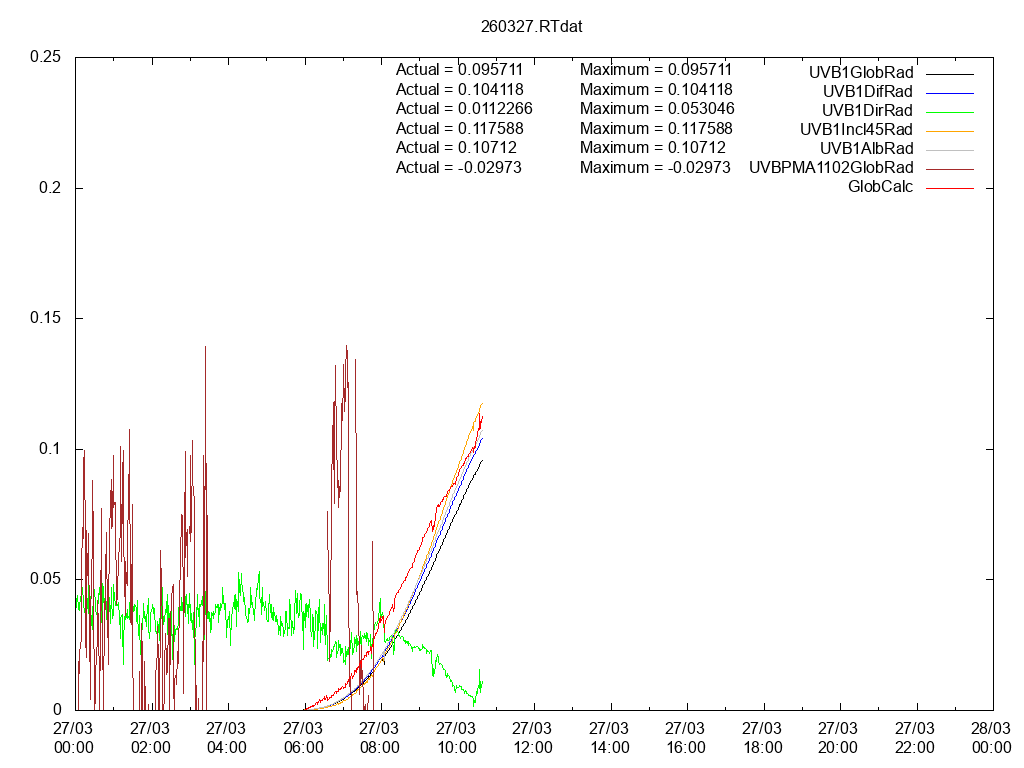Select the UVBPMA1102GlobRad legend label
Screen dimensions: 1024x768
(x=831, y=167)
